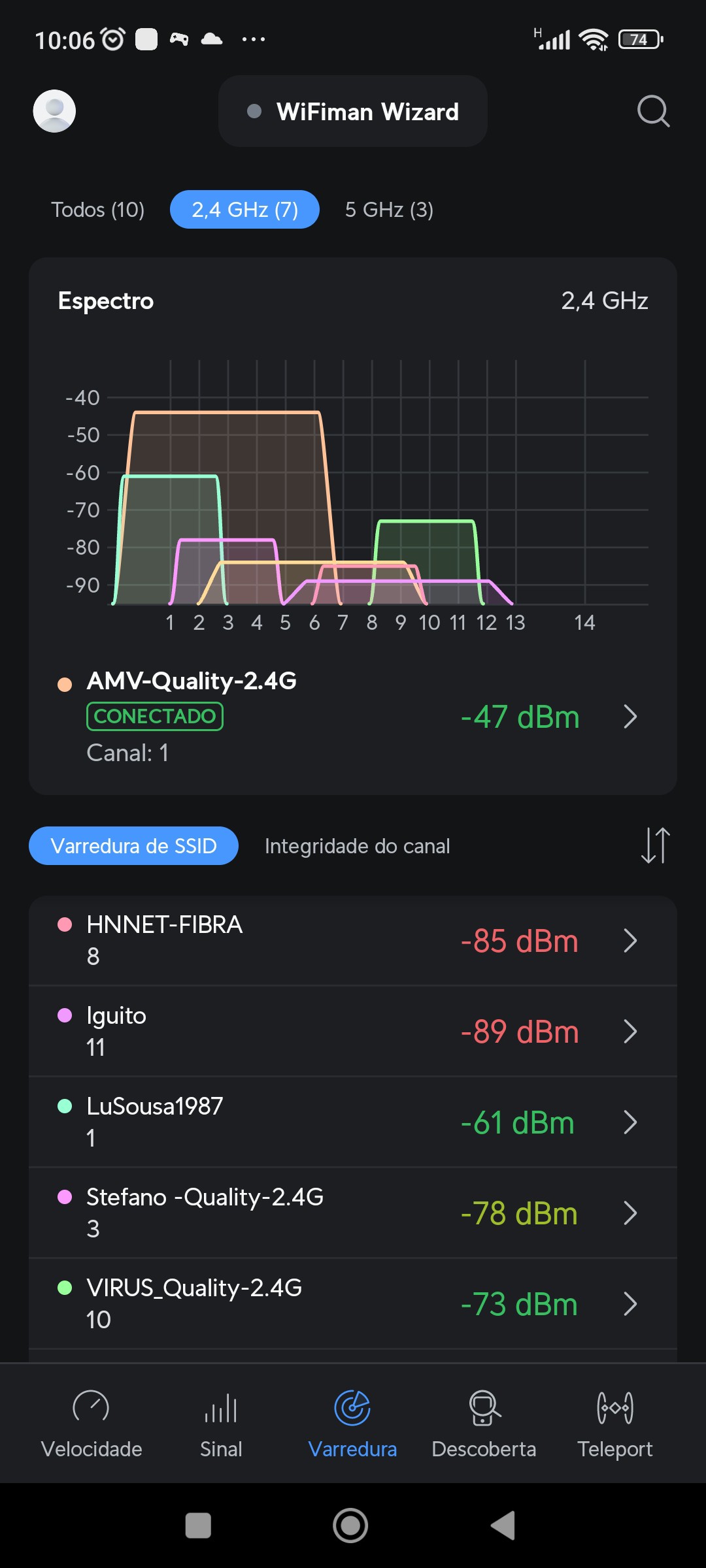Open the Descoberta discovery icon

[x=484, y=1407]
